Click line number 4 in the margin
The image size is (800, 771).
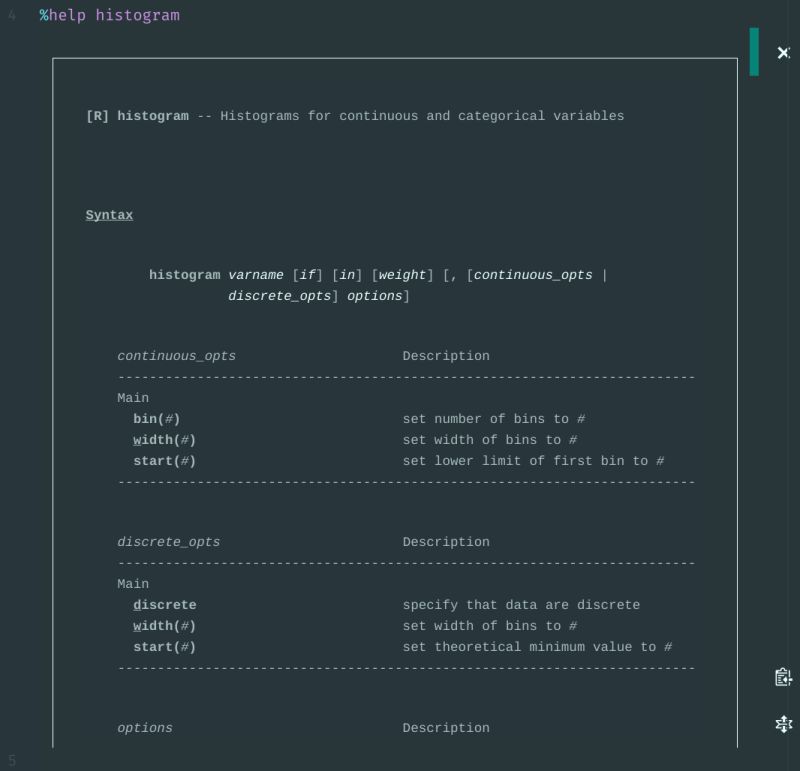tap(11, 16)
